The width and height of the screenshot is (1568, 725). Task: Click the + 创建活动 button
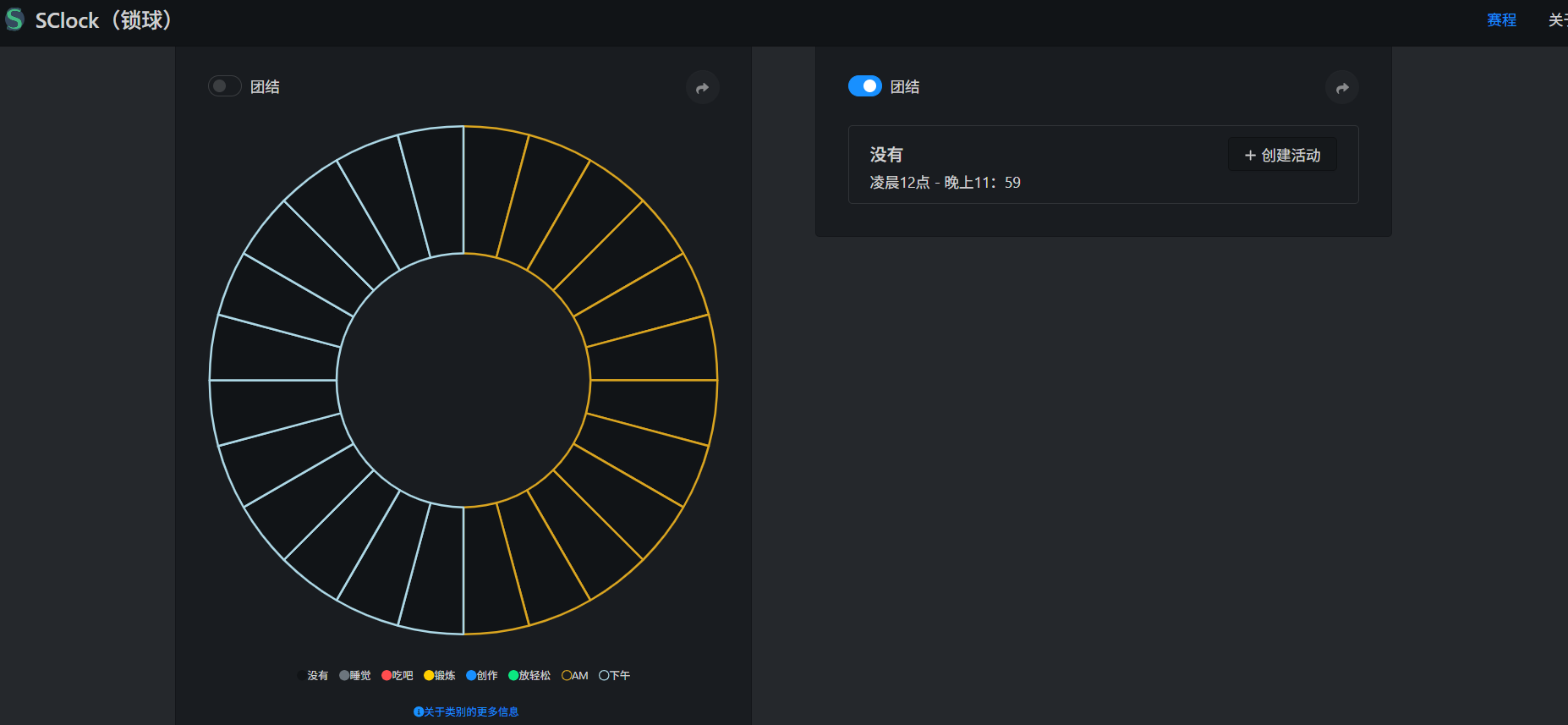tap(1282, 155)
